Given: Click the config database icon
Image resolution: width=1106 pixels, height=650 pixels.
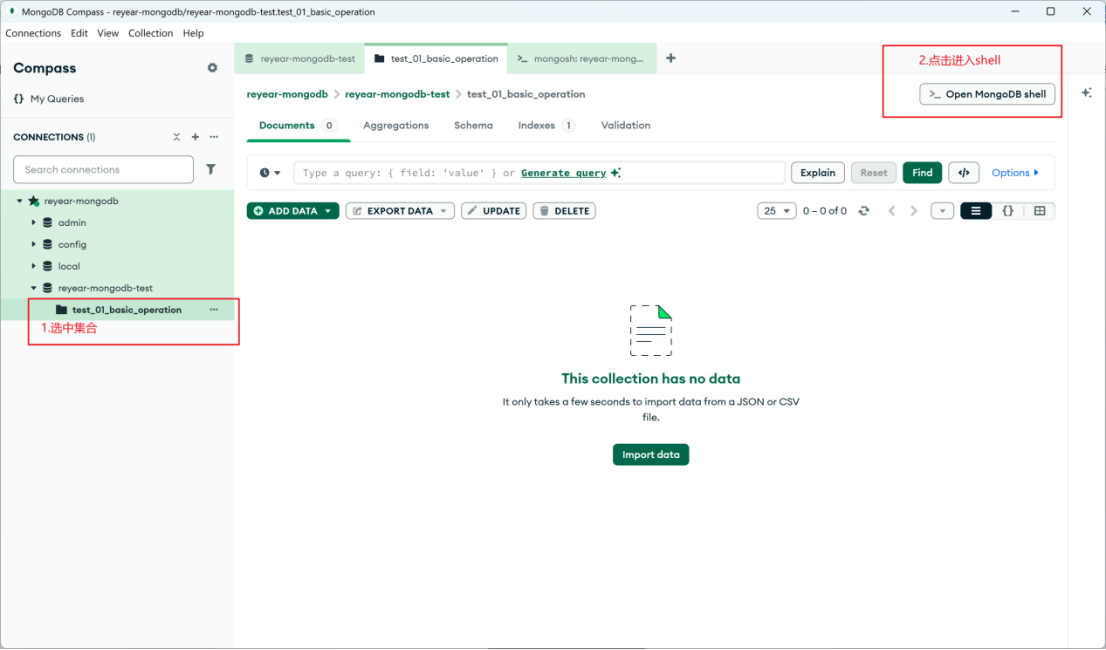Looking at the screenshot, I should click(47, 245).
